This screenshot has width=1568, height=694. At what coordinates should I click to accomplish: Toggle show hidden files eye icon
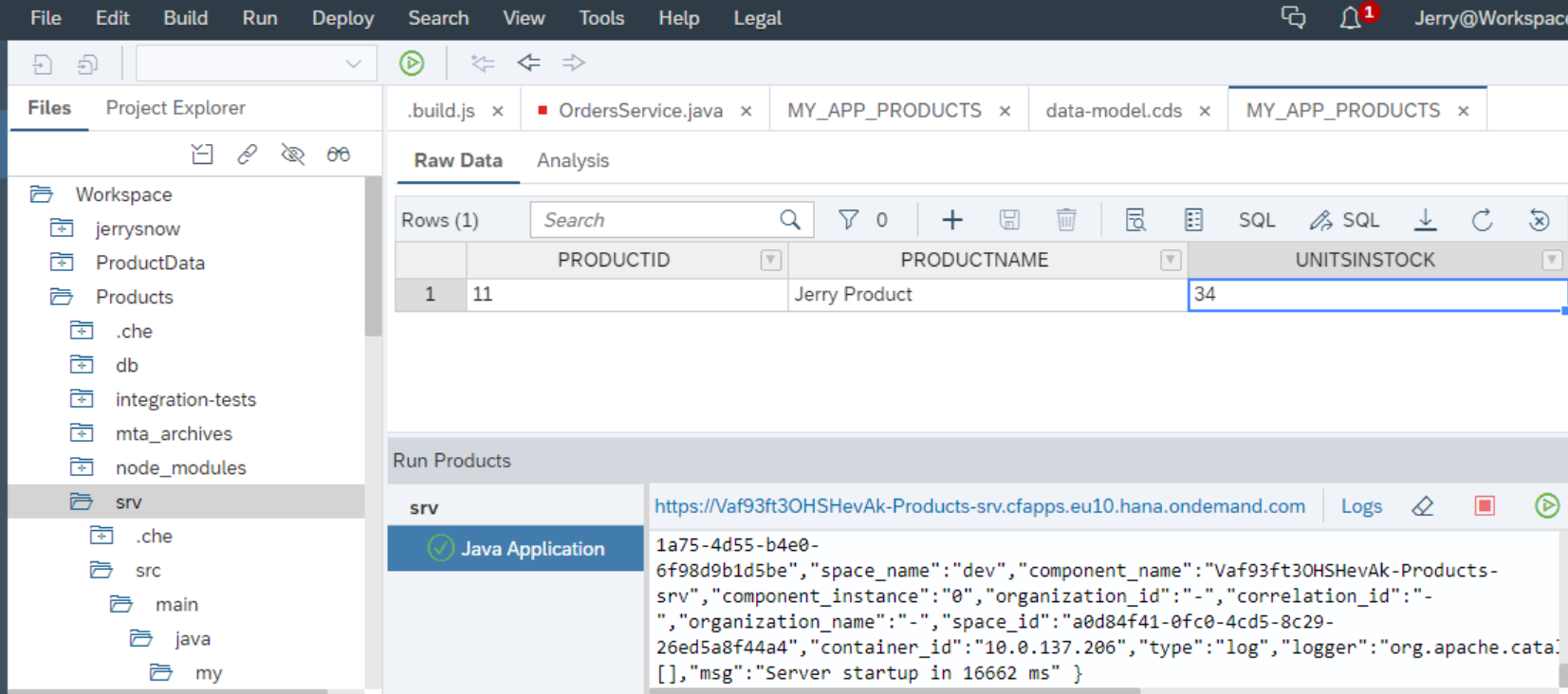293,155
